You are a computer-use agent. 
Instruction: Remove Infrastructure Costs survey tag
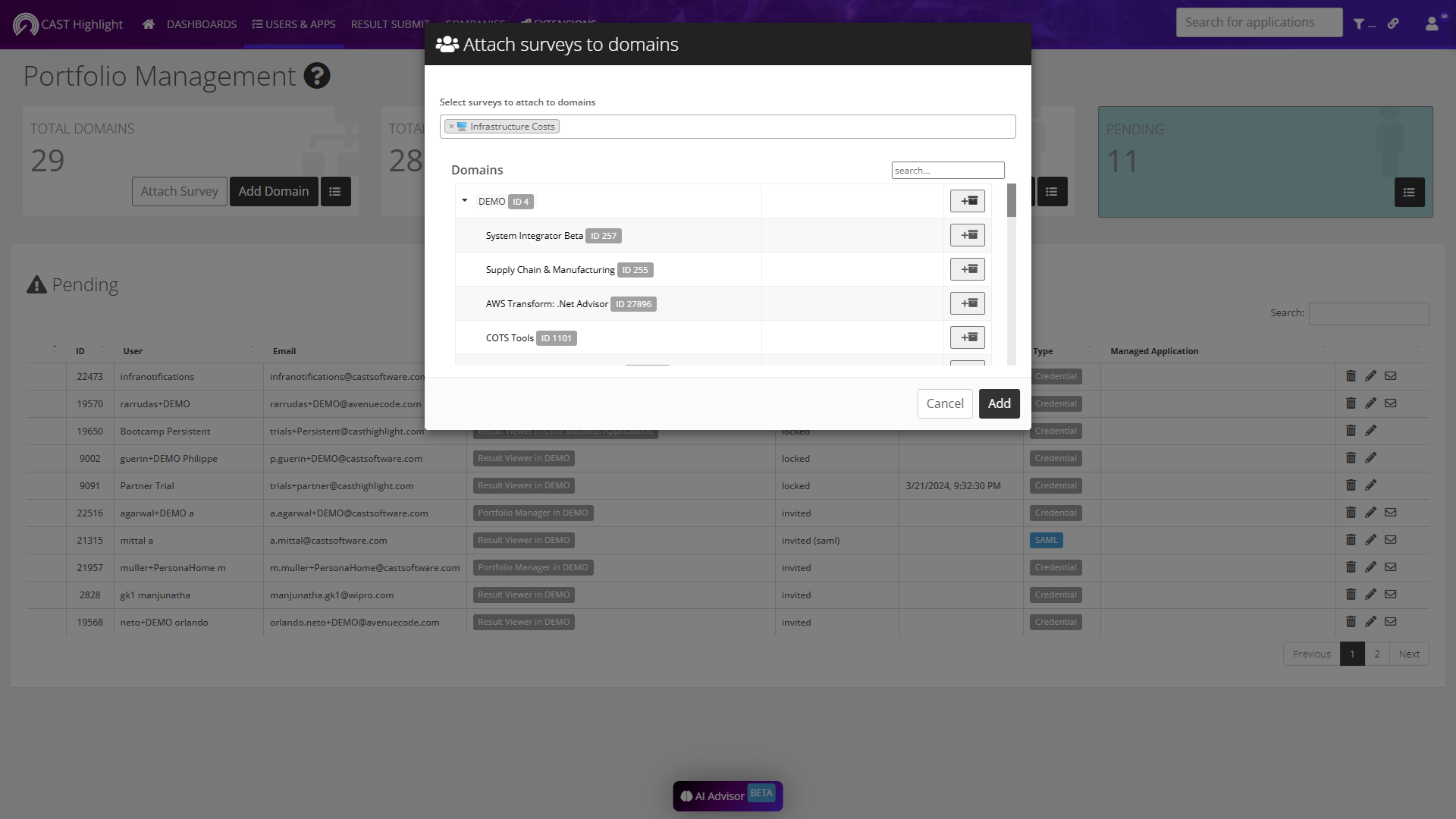click(x=451, y=127)
